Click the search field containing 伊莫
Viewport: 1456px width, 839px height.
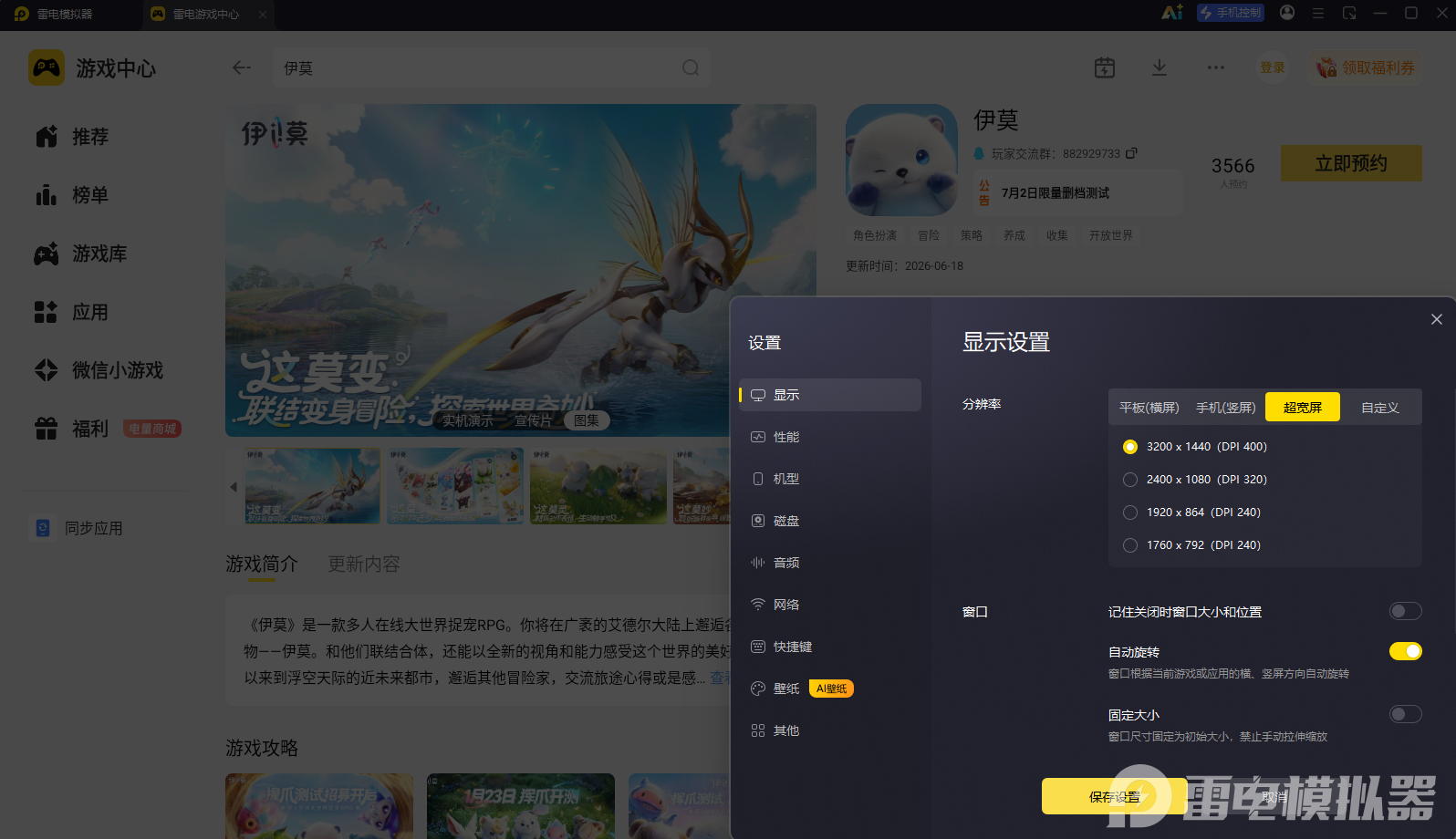[x=491, y=67]
